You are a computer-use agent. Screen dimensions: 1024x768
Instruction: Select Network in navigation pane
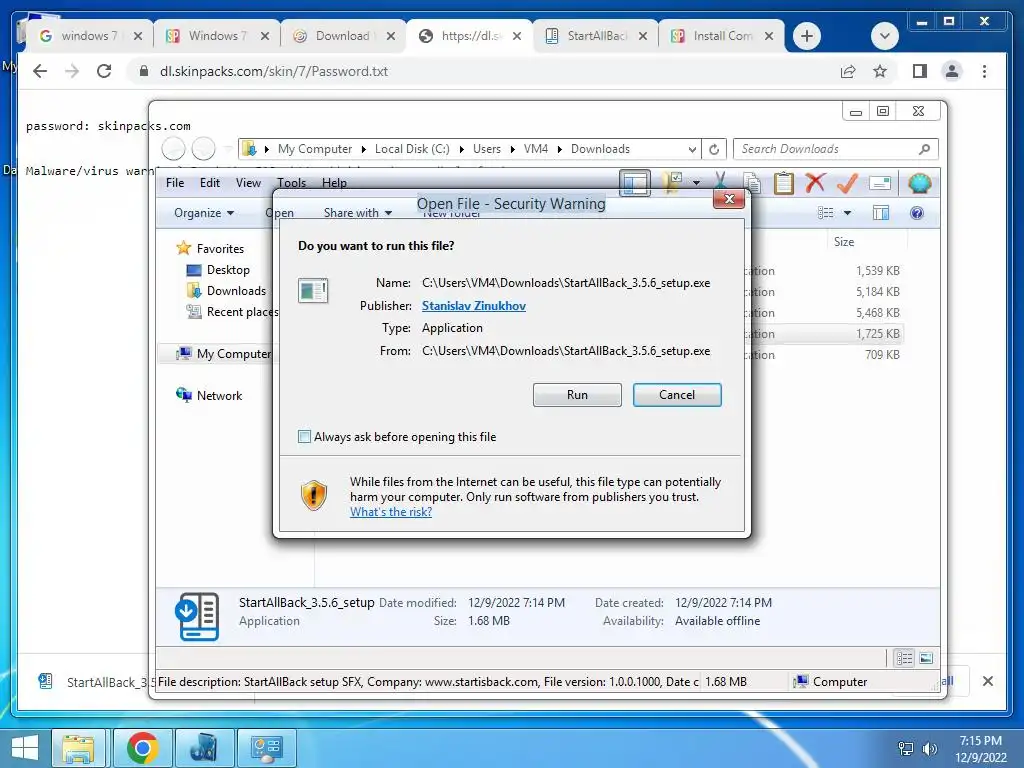pyautogui.click(x=219, y=395)
